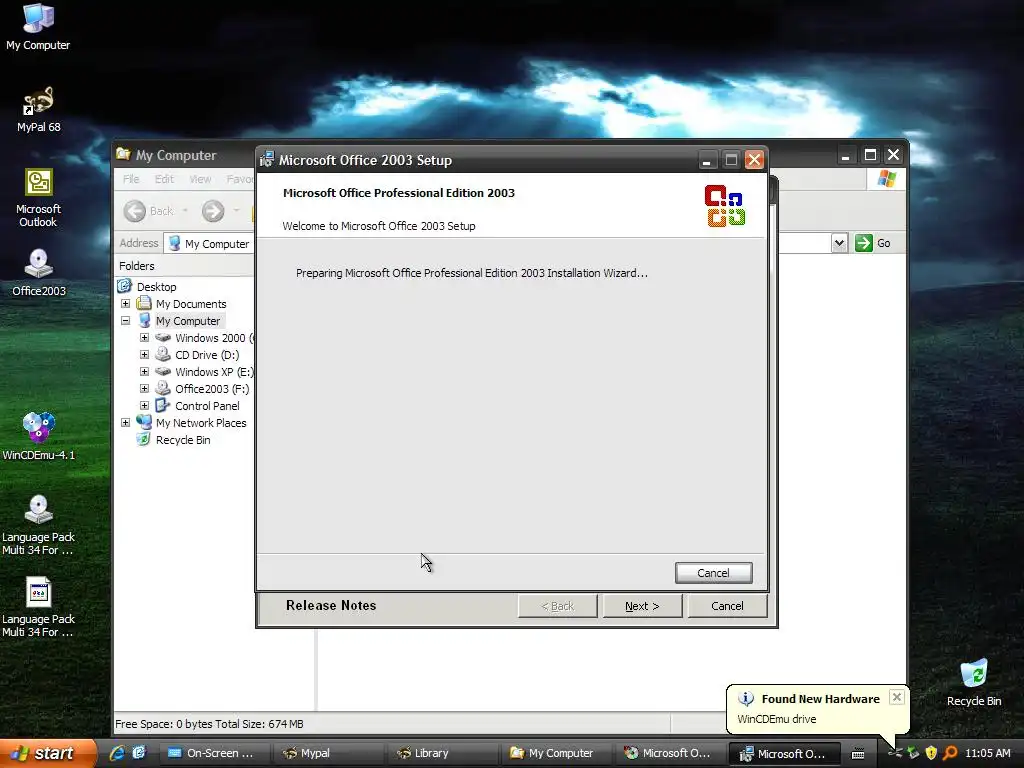1024x768 pixels.
Task: Select the WinCDEmu-4.1 installer icon
Action: tap(39, 436)
